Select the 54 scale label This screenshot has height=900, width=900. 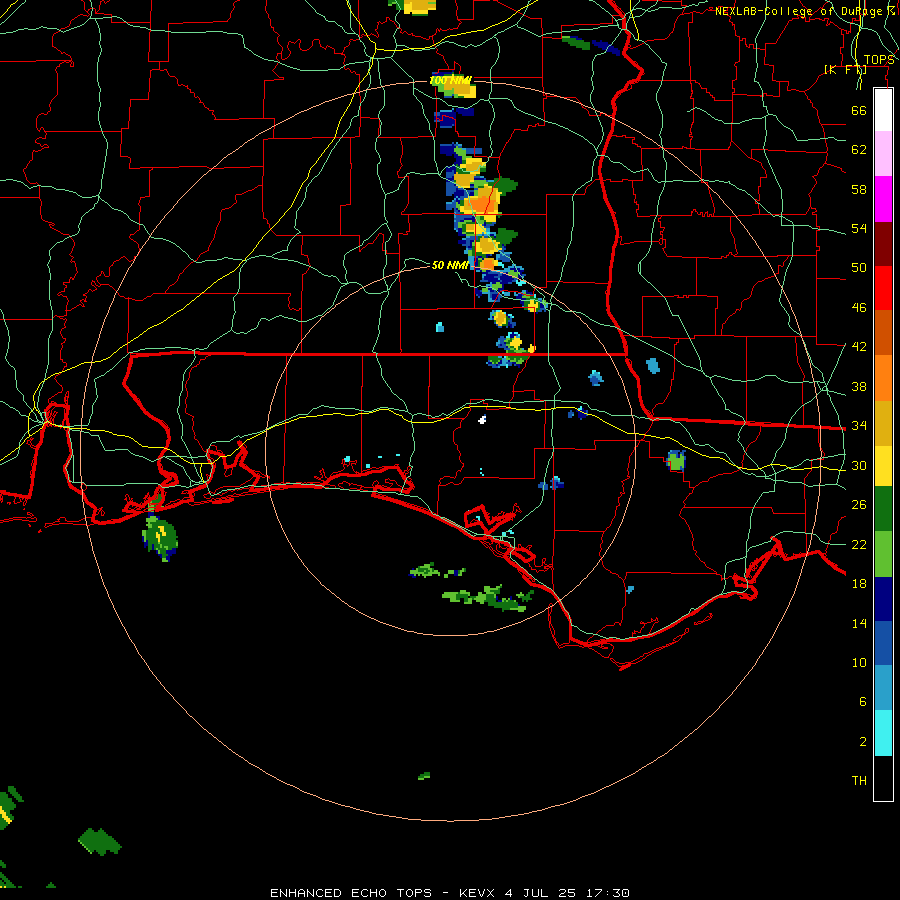pyautogui.click(x=859, y=228)
